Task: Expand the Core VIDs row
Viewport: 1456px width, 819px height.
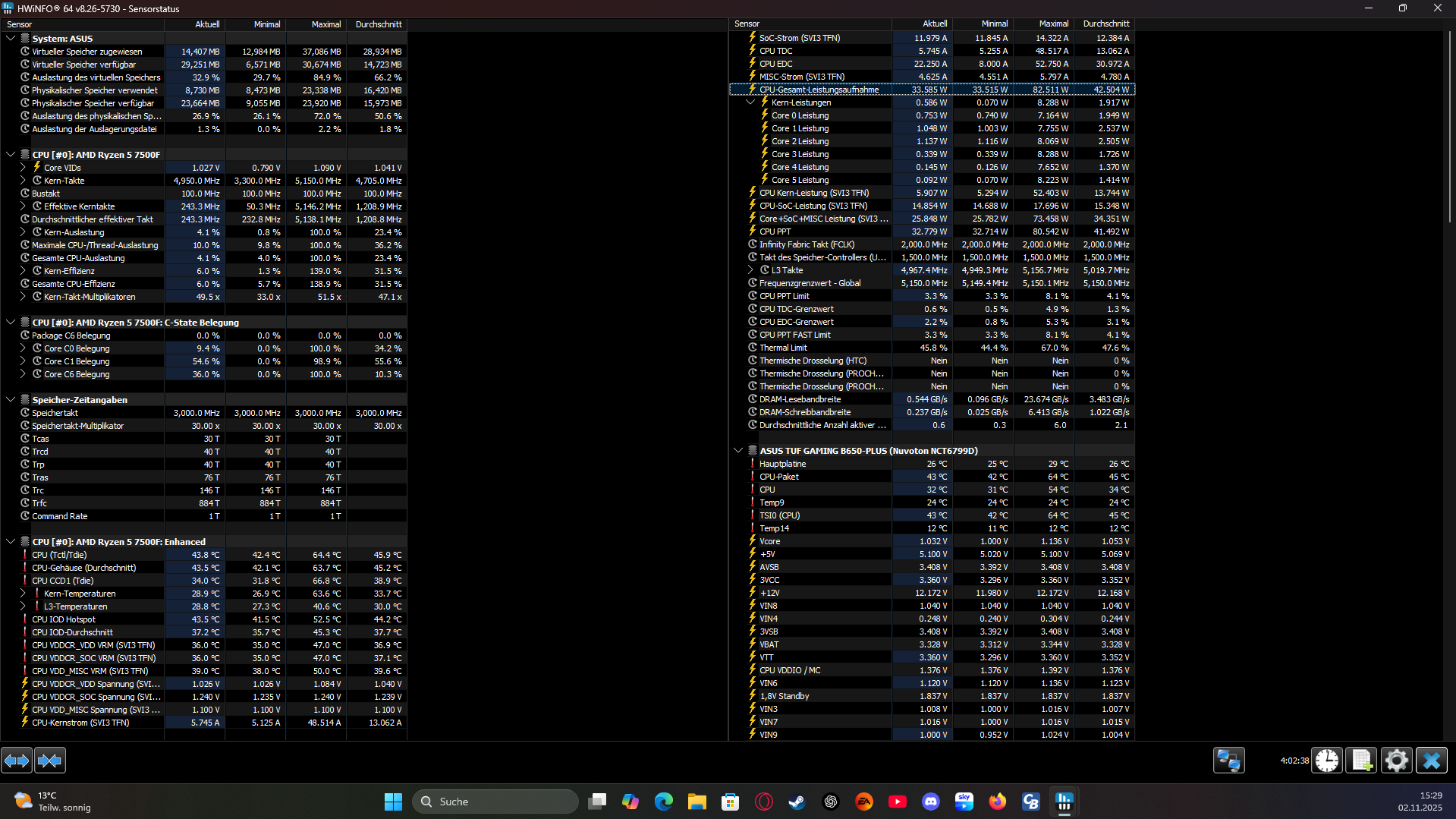Action: click(x=23, y=168)
